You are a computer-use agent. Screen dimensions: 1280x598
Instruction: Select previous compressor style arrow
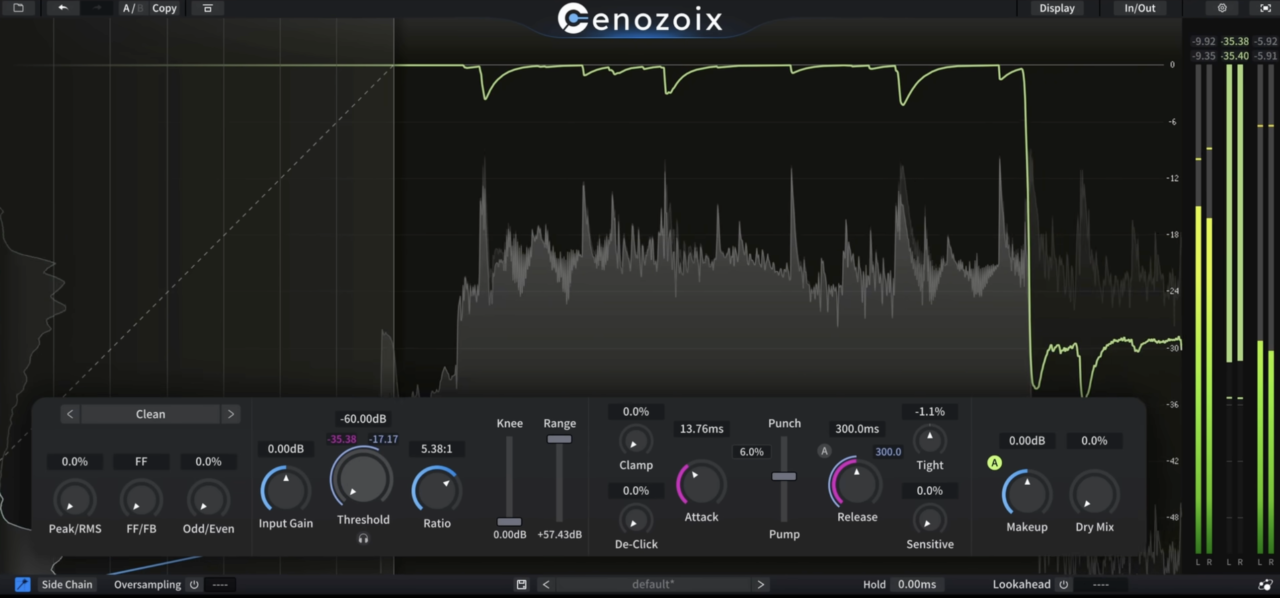pyautogui.click(x=70, y=414)
